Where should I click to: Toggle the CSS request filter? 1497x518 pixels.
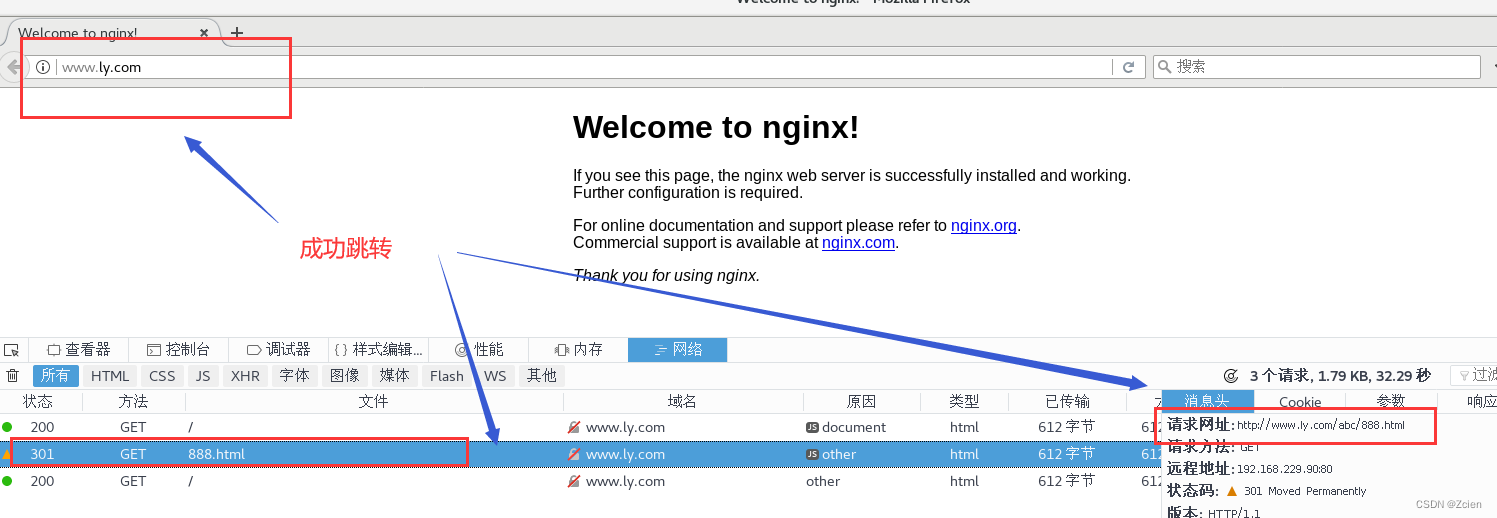click(x=162, y=376)
